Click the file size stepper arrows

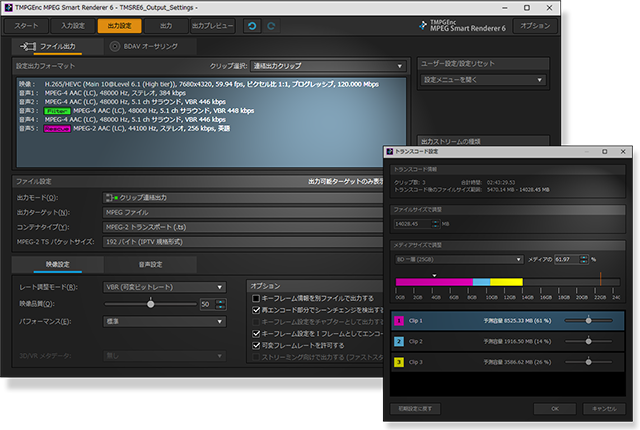pos(436,224)
